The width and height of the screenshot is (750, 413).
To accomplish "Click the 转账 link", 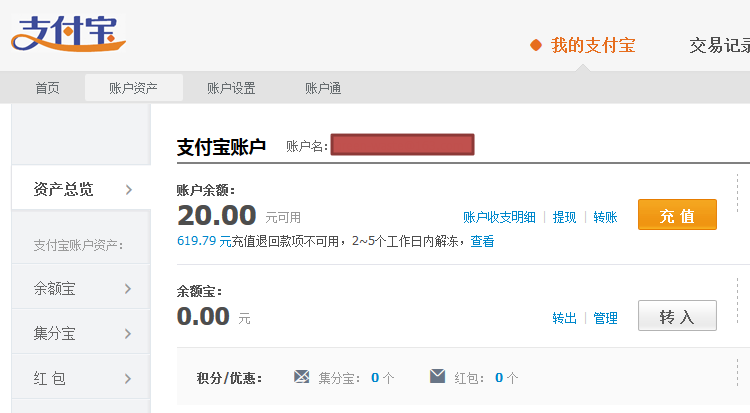I will (605, 217).
